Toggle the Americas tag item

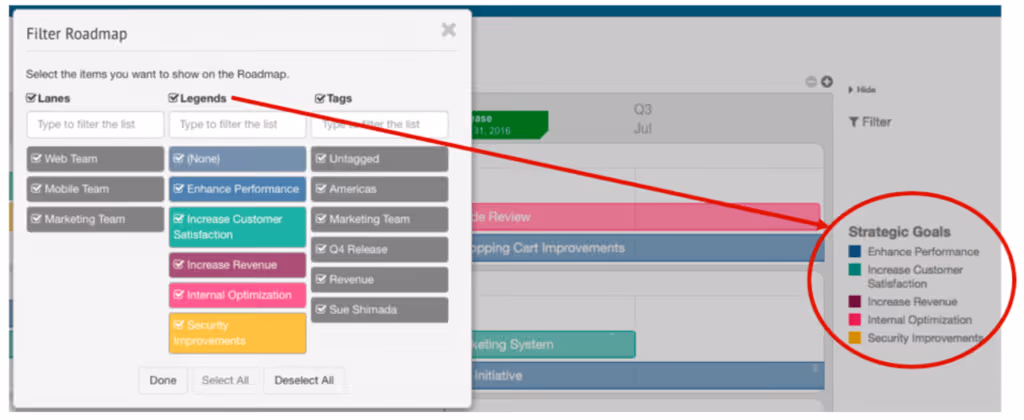[380, 189]
